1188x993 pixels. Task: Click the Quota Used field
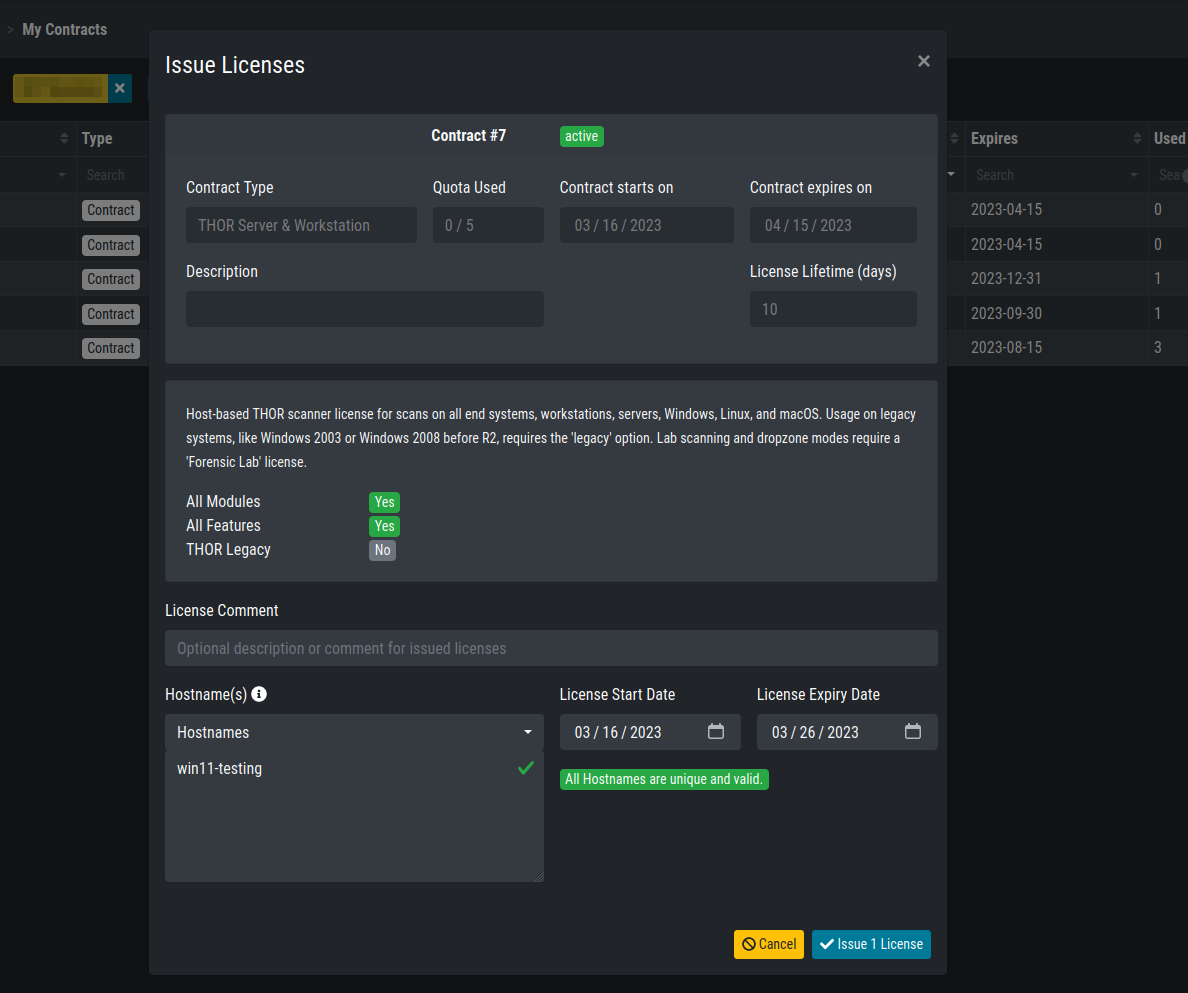[488, 225]
